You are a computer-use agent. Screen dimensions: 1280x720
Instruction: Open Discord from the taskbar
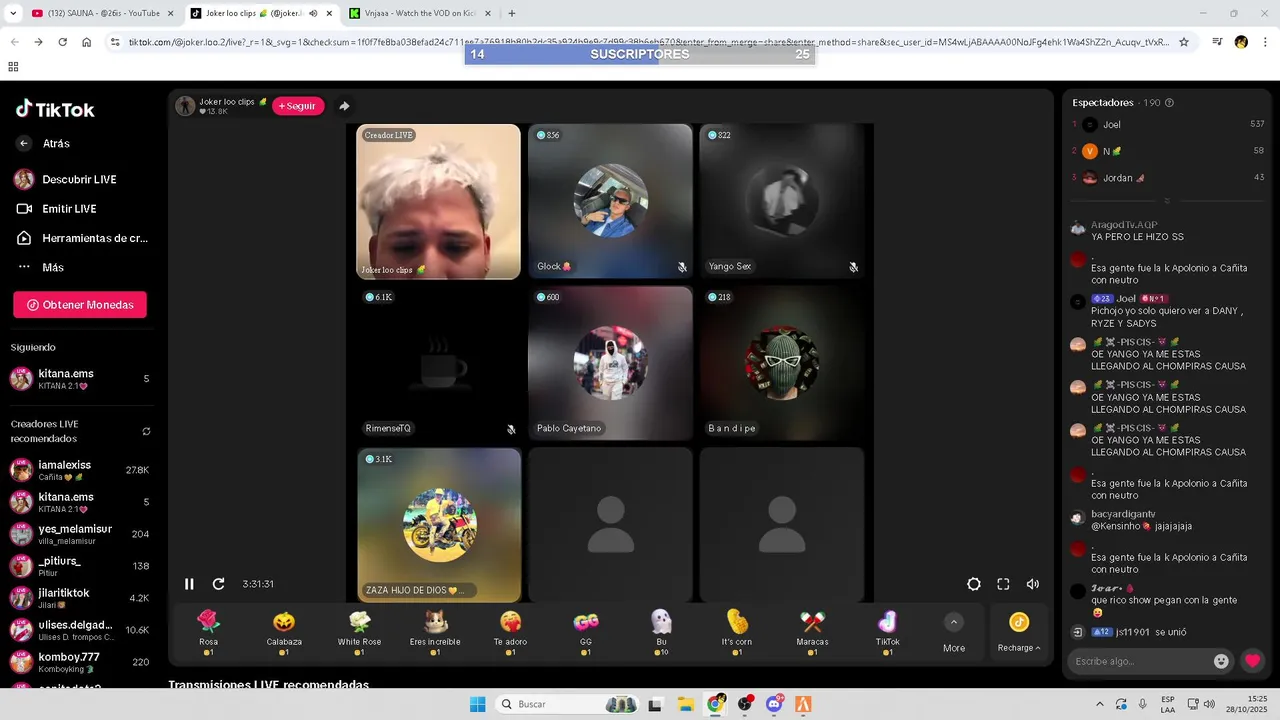[774, 704]
